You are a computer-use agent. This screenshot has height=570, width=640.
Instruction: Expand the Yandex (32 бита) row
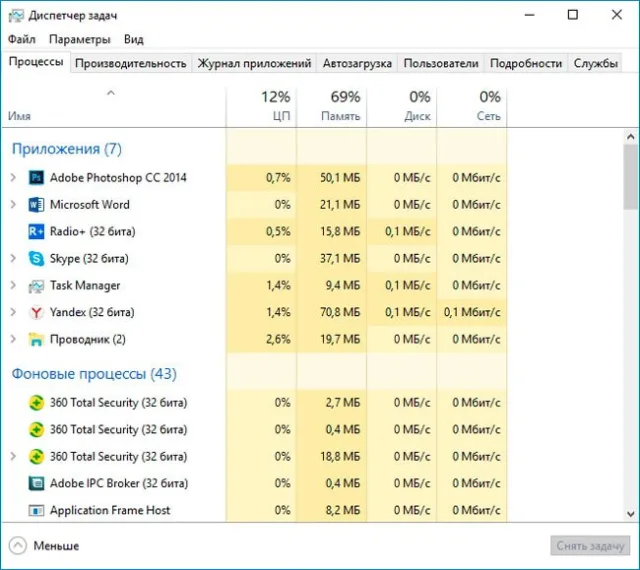[x=13, y=312]
